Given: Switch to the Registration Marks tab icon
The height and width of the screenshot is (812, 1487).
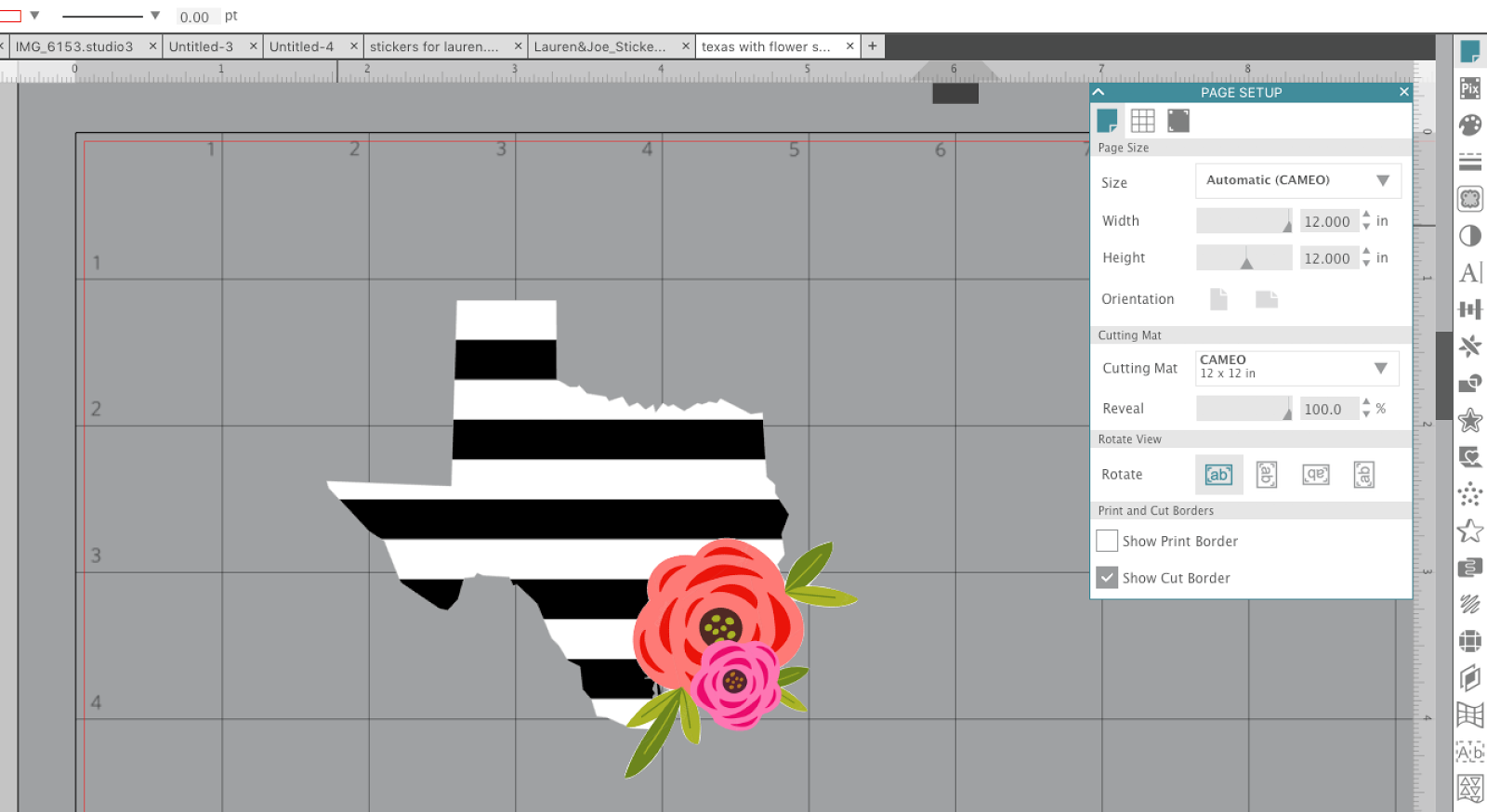Looking at the screenshot, I should pos(1178,121).
